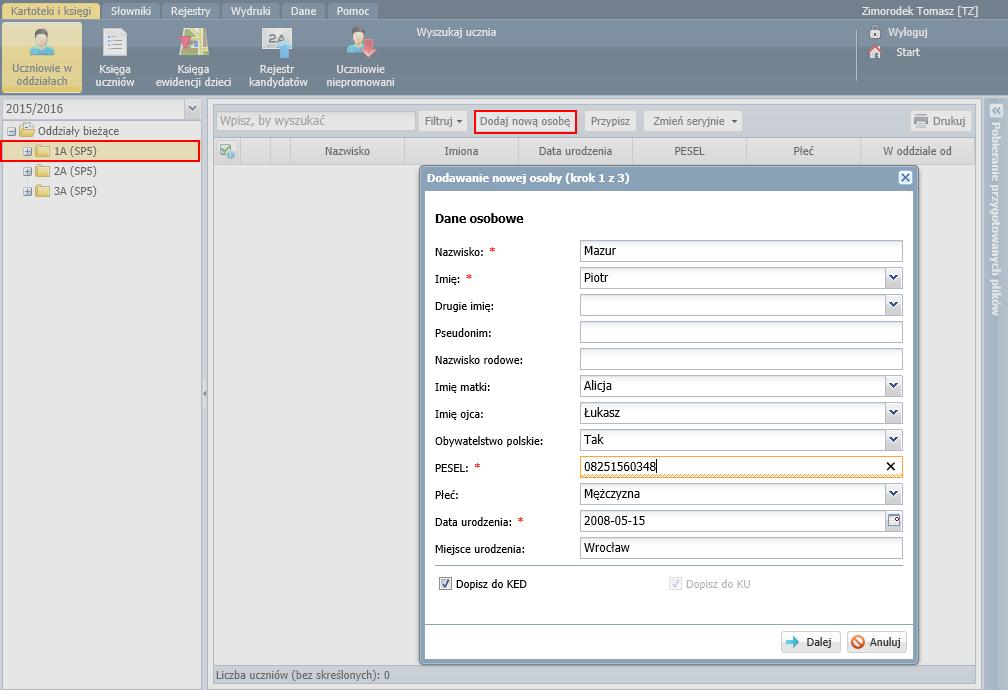The width and height of the screenshot is (1008, 690).
Task: Click the left panel splitter collapse handle
Action: point(204,392)
